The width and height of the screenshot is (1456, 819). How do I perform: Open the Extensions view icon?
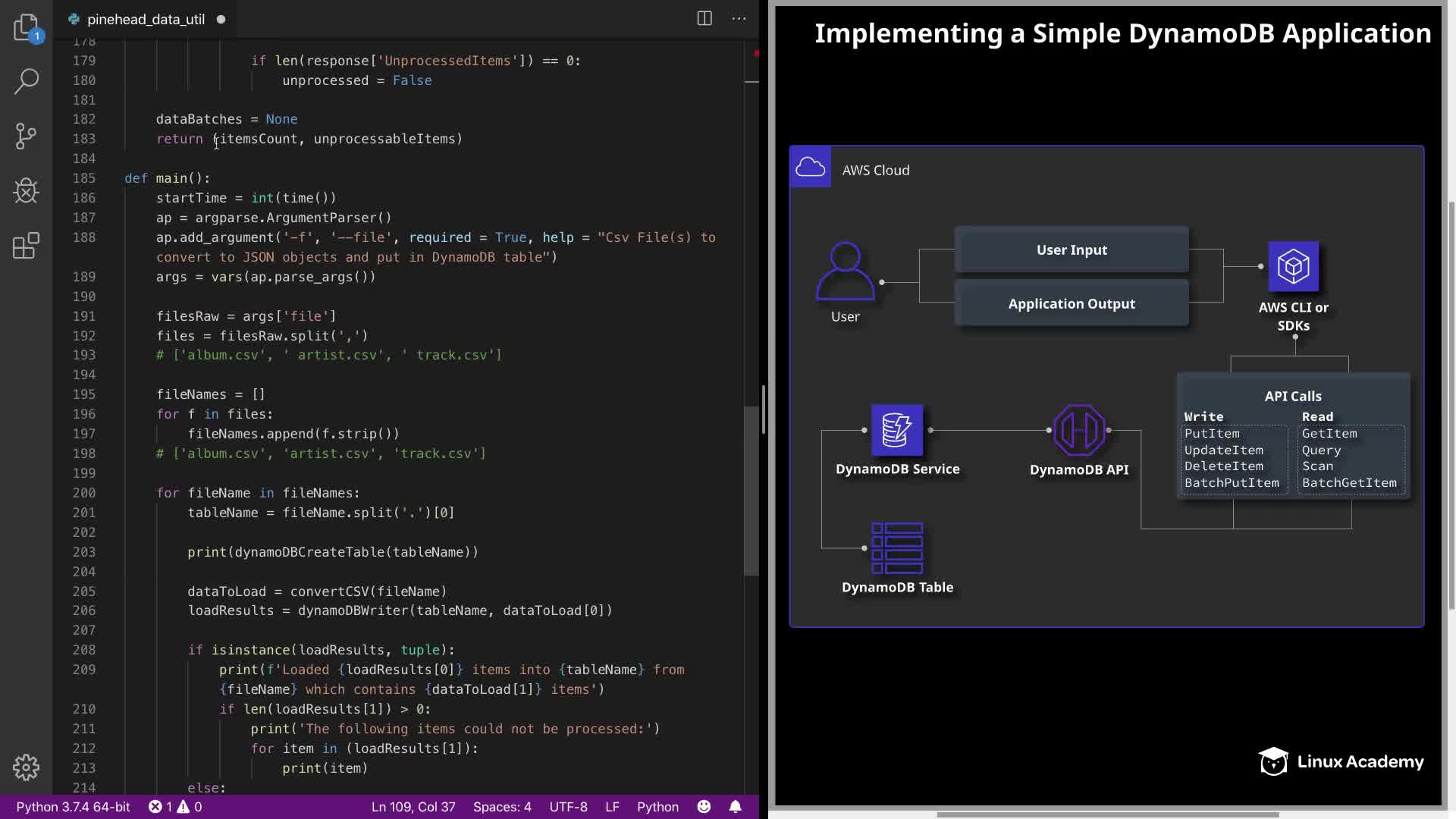pos(26,246)
